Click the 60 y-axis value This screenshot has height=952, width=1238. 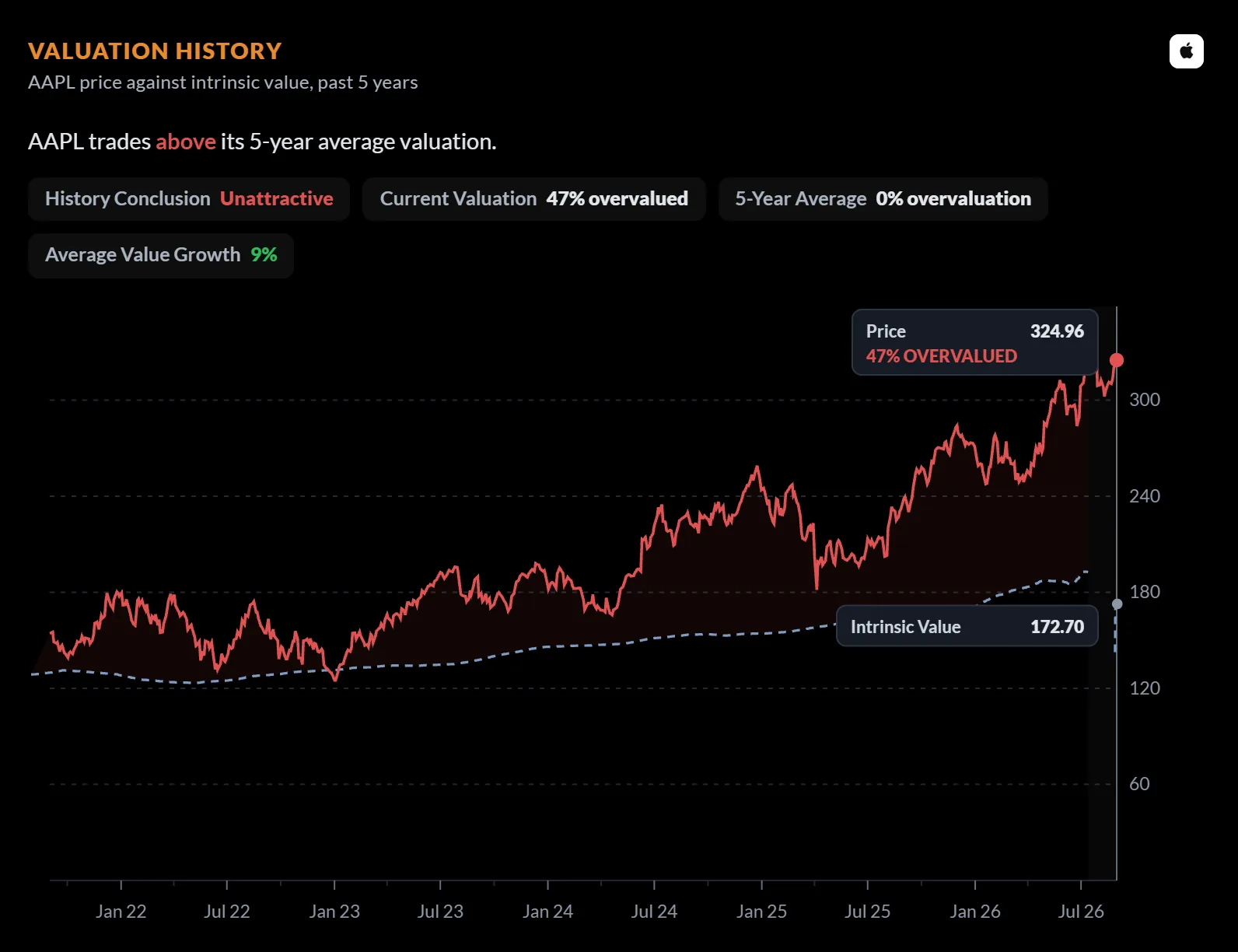coord(1139,784)
